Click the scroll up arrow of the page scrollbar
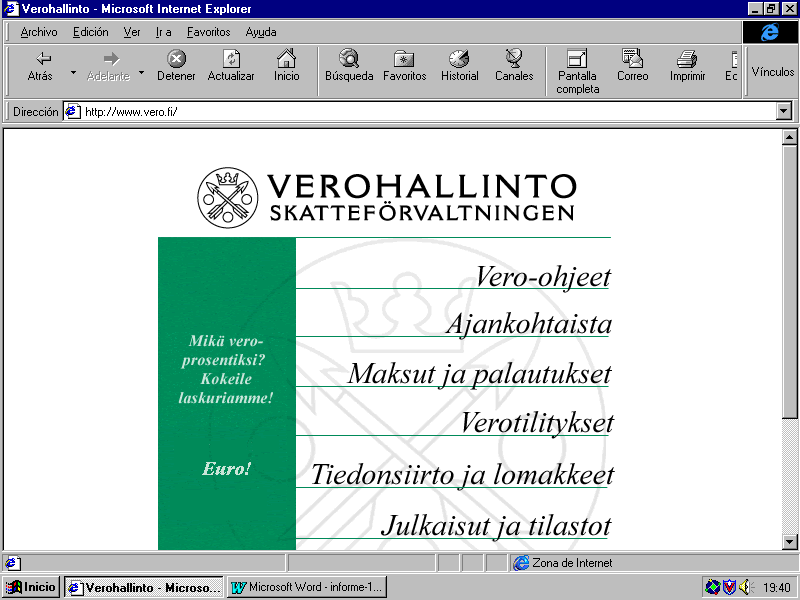The height and width of the screenshot is (600, 800). 789,137
